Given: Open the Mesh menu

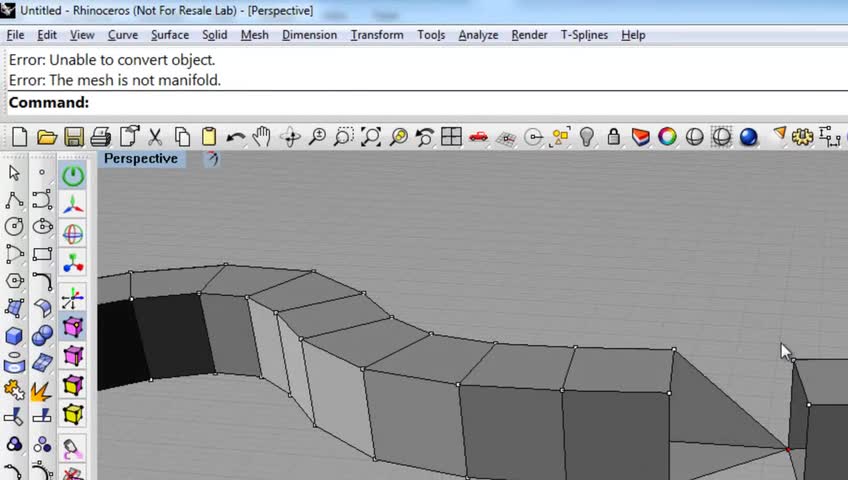Looking at the screenshot, I should [254, 35].
